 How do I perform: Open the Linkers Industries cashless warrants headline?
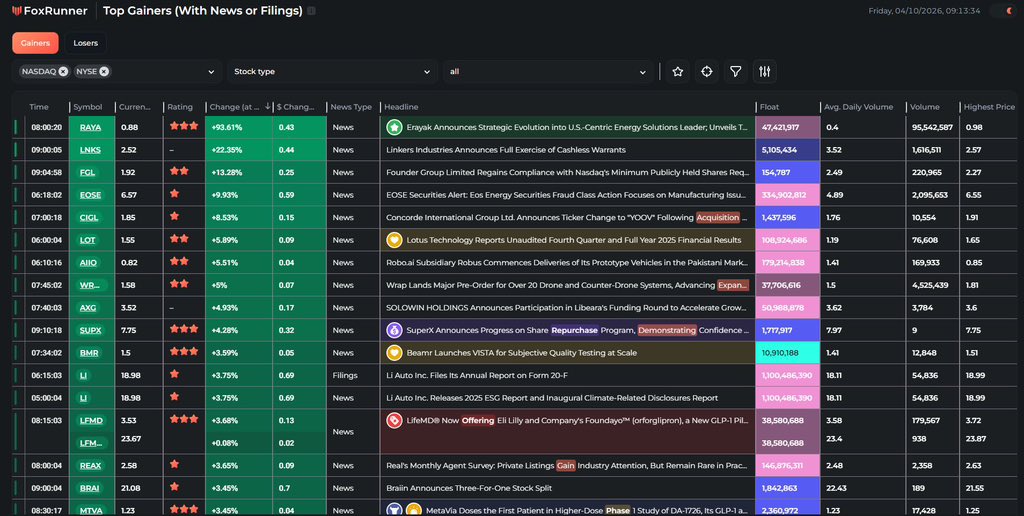505,150
